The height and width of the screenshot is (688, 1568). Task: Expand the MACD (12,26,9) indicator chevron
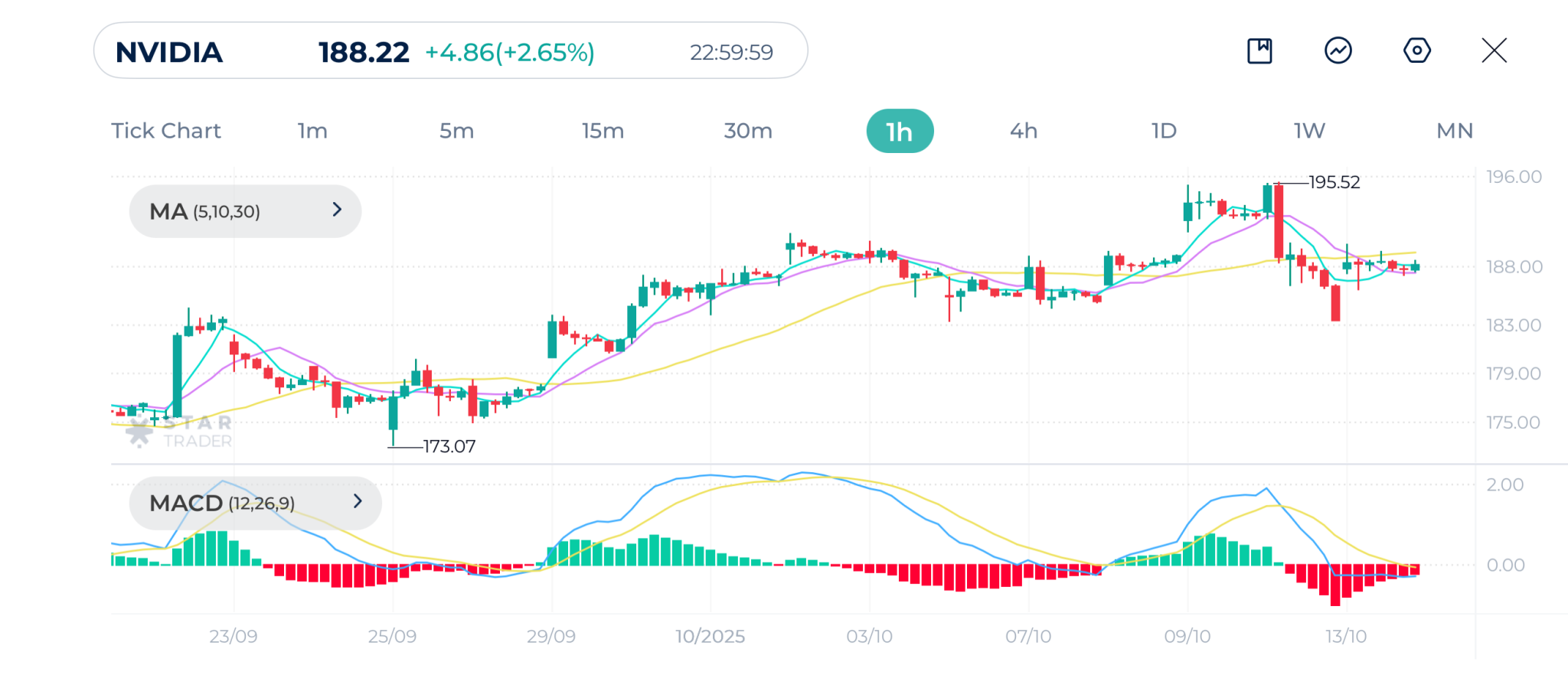pos(358,501)
